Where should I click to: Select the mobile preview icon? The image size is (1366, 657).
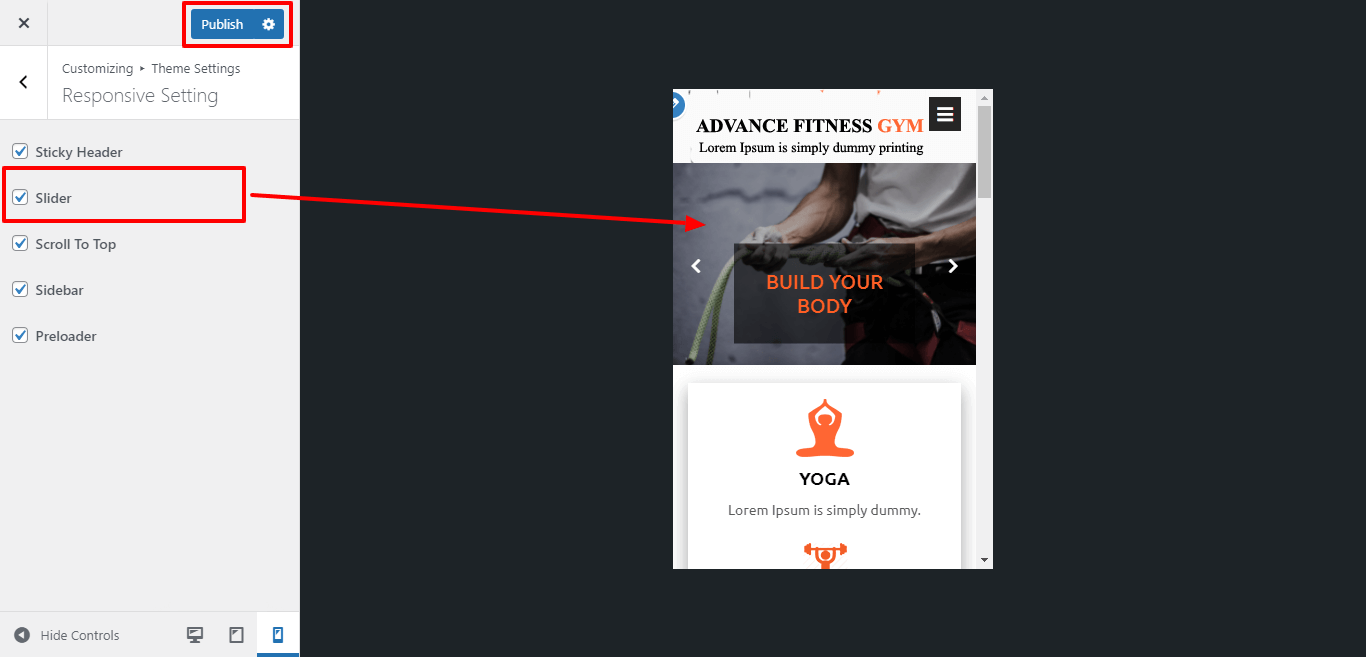point(278,635)
